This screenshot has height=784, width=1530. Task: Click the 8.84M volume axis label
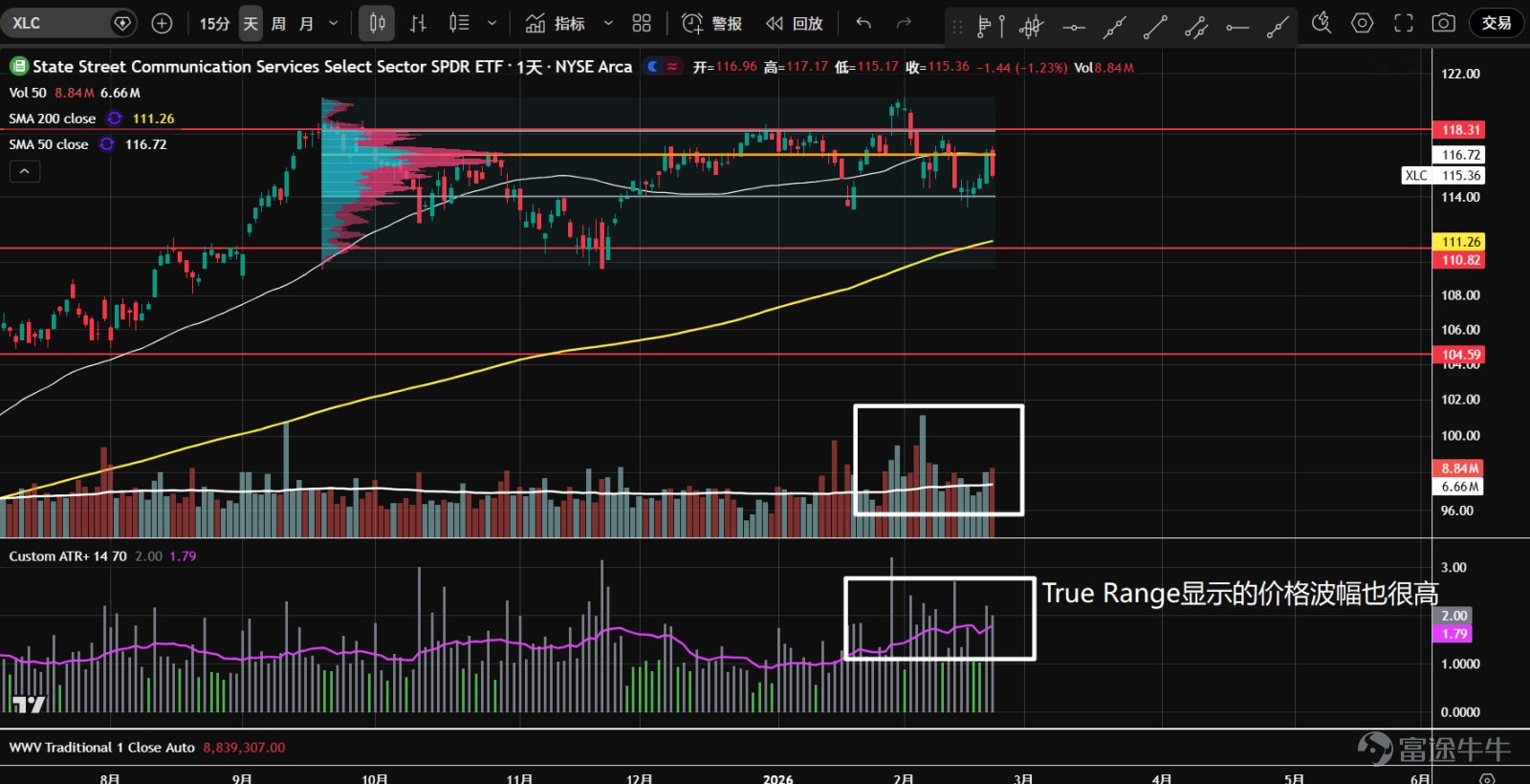click(1459, 468)
